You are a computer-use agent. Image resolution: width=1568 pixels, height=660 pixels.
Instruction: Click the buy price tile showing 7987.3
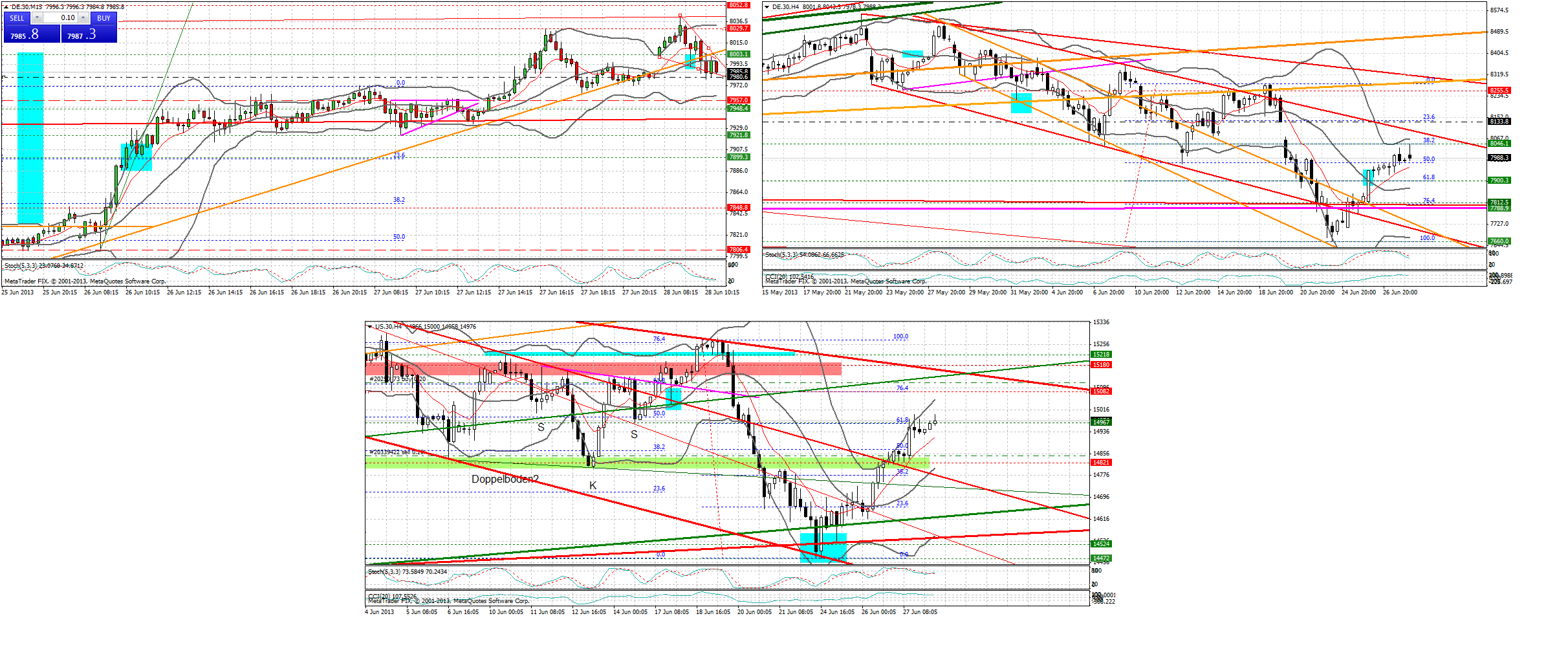tap(89, 34)
